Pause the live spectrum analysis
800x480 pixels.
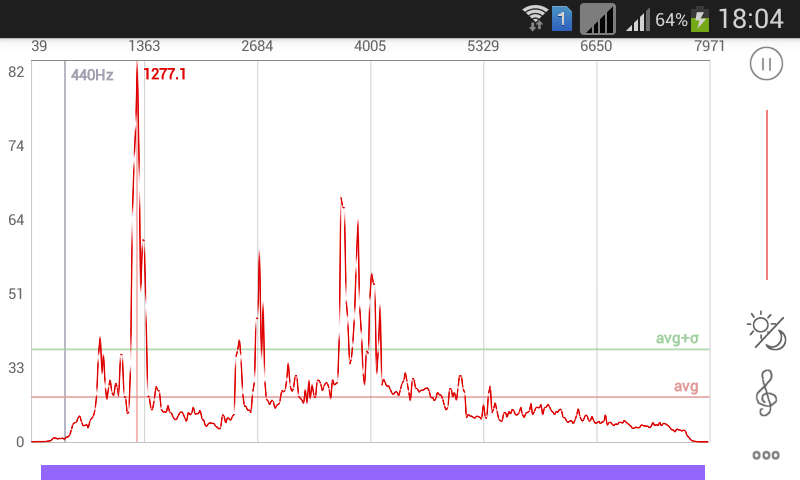click(766, 64)
